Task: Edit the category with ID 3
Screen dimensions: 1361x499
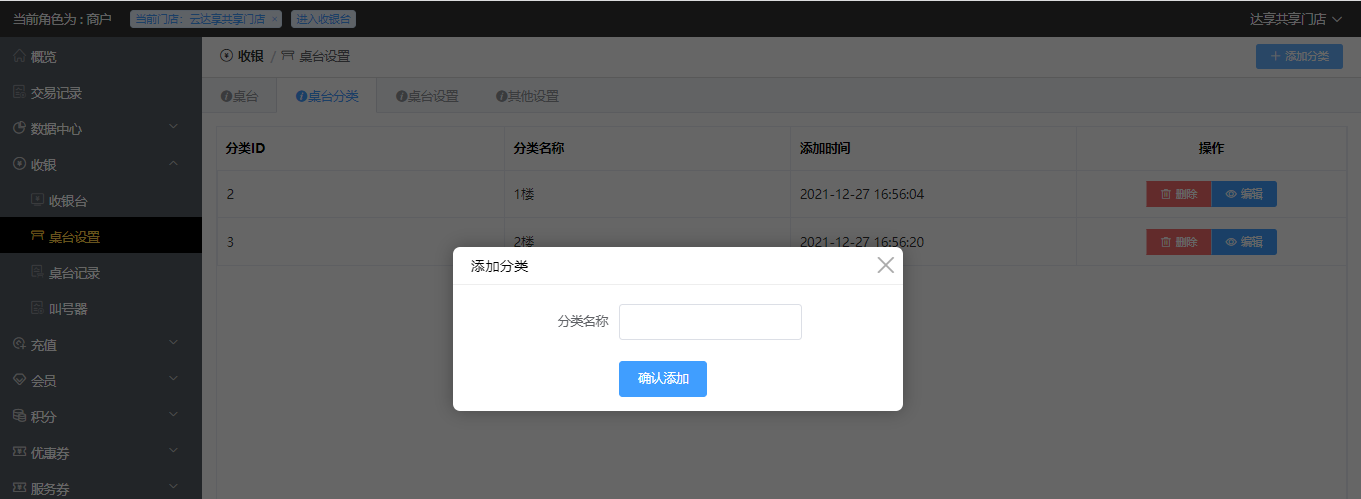Action: pyautogui.click(x=1244, y=242)
